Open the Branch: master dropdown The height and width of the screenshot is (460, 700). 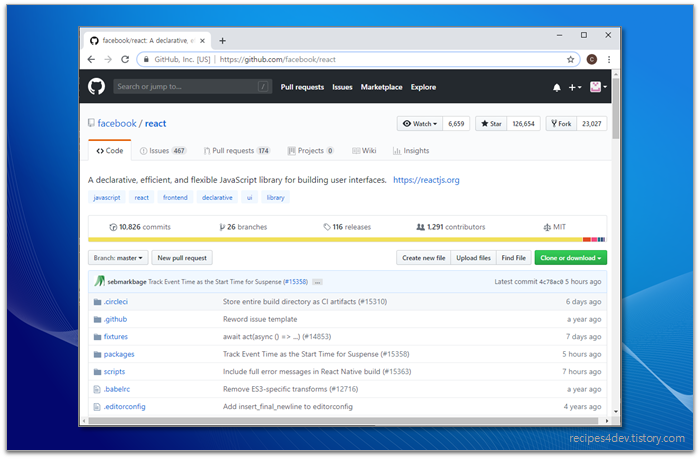[118, 258]
